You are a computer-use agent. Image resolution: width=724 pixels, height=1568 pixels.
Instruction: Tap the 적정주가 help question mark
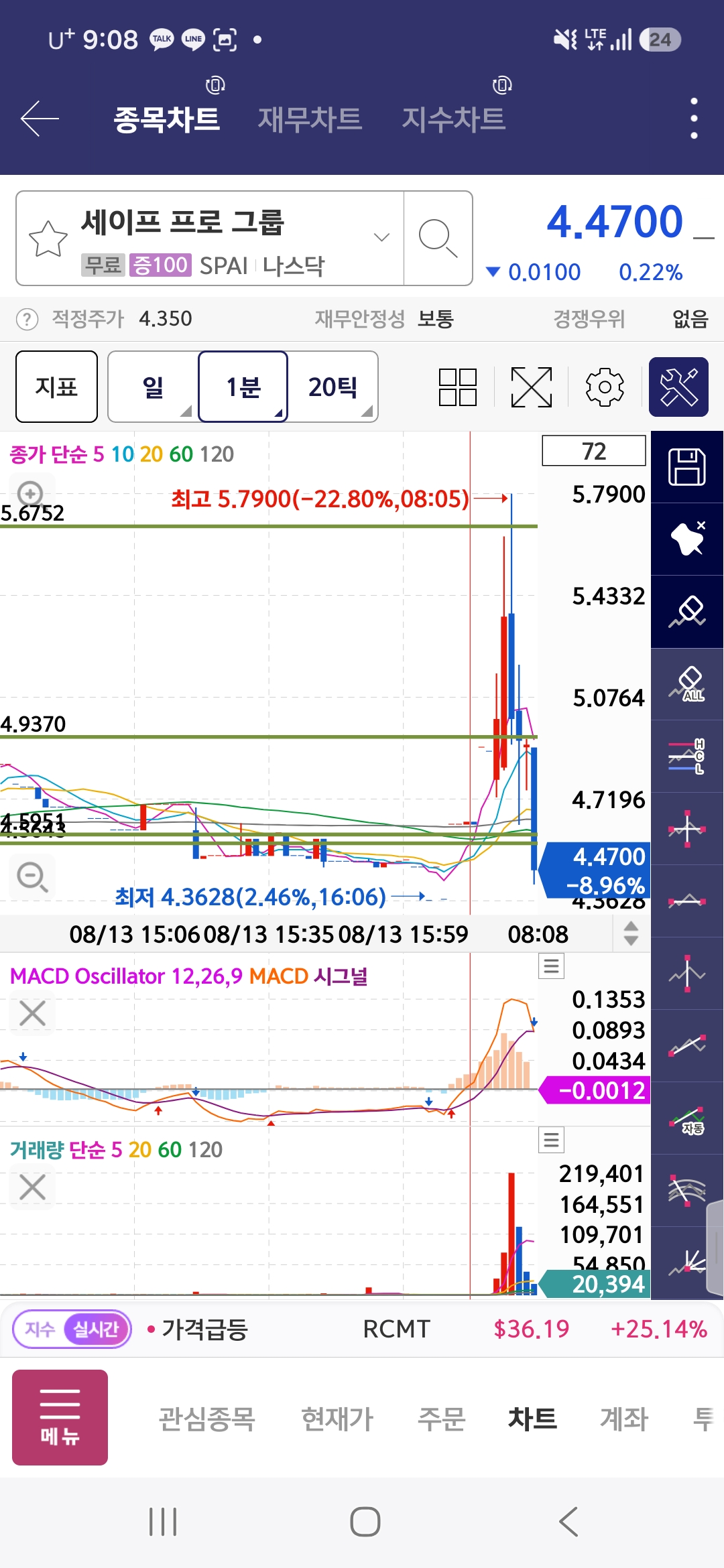click(x=27, y=319)
